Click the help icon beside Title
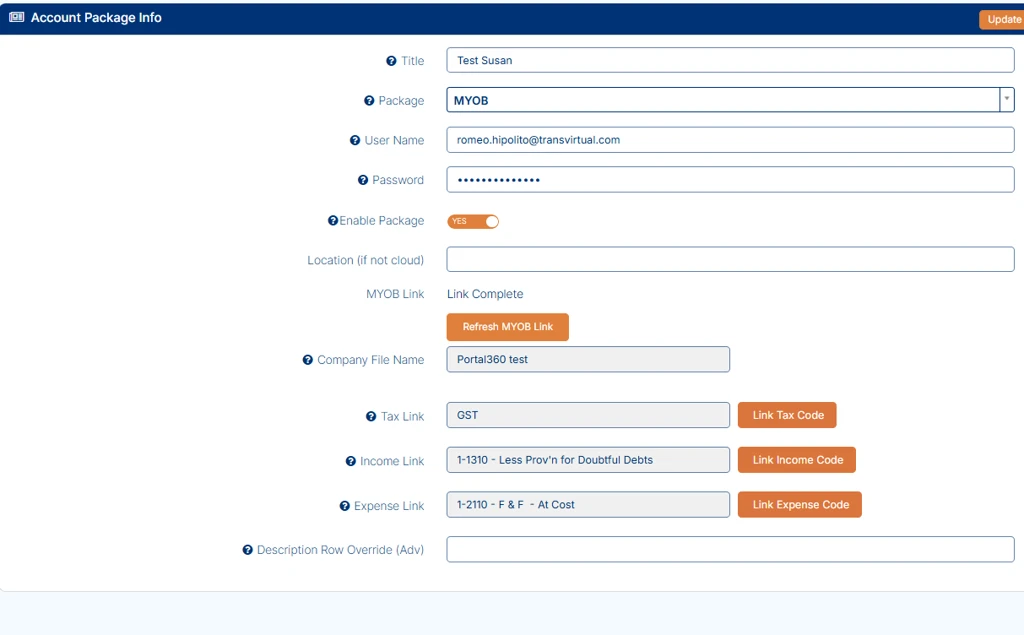The image size is (1024, 635). tap(391, 61)
